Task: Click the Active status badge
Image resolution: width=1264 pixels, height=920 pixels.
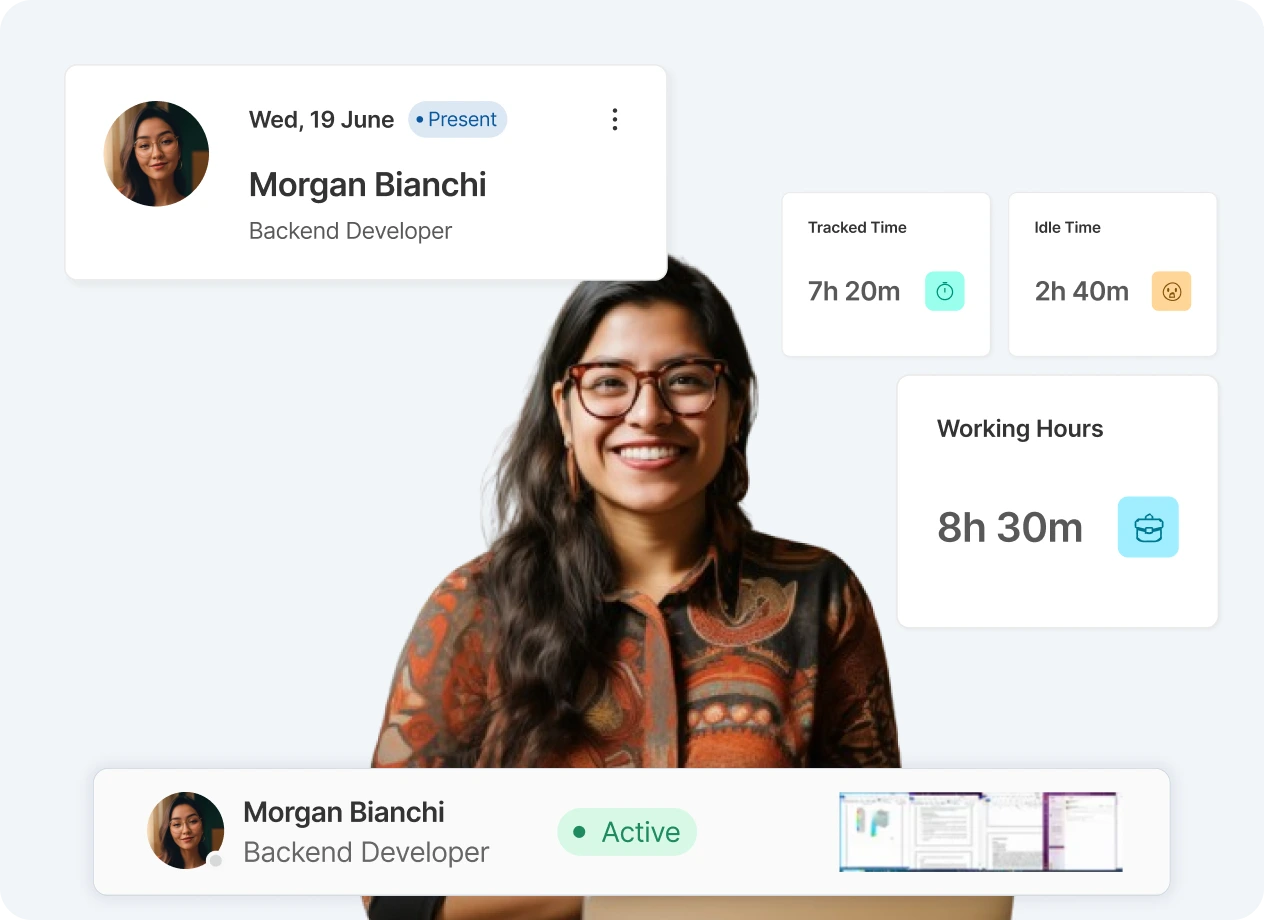Action: point(627,832)
